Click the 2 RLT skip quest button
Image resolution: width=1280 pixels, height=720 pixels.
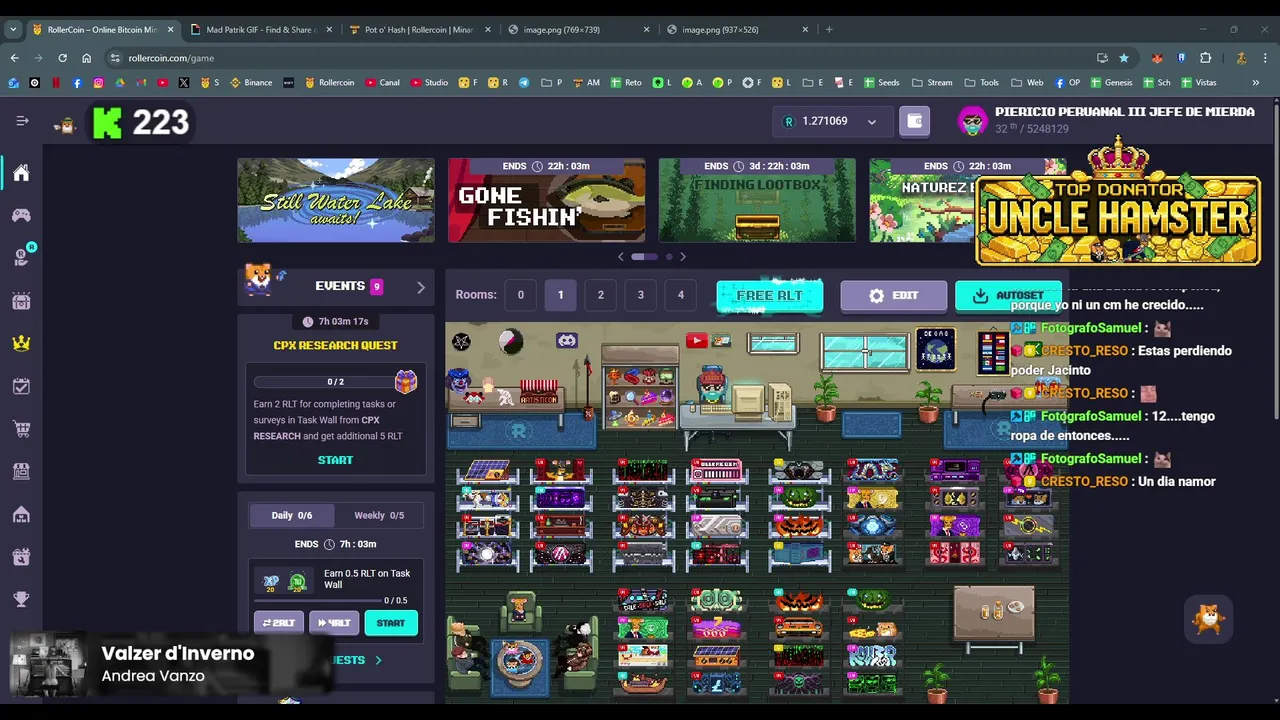click(279, 623)
